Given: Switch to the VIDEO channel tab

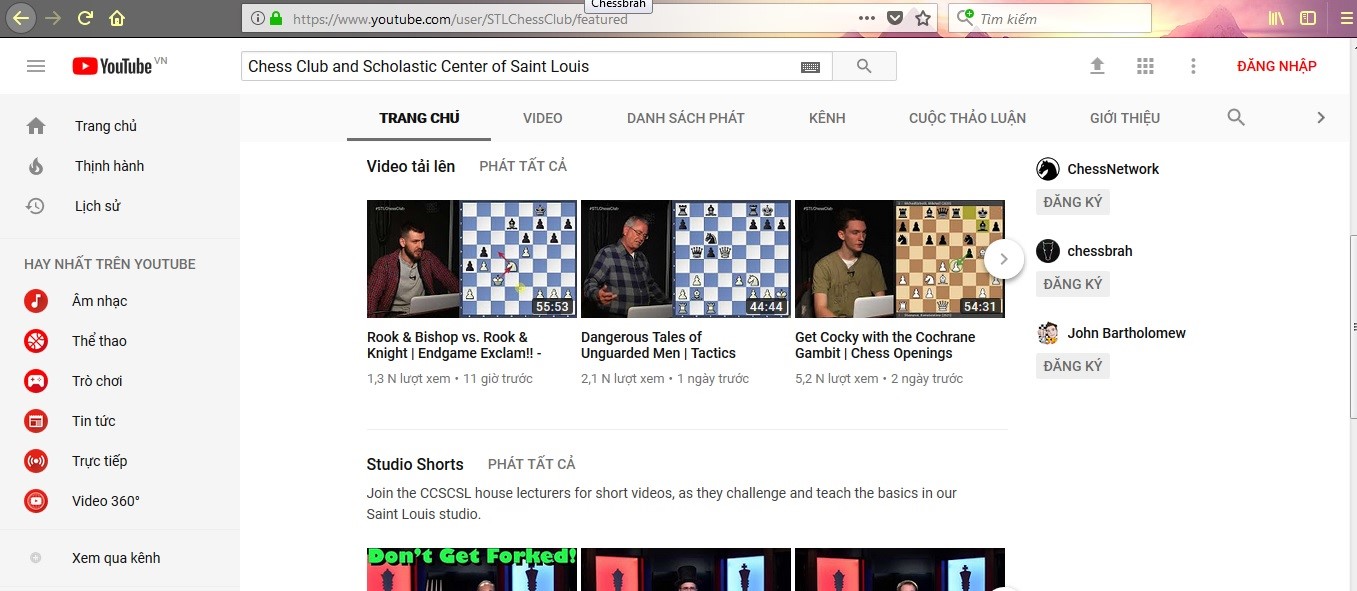Looking at the screenshot, I should pos(543,118).
